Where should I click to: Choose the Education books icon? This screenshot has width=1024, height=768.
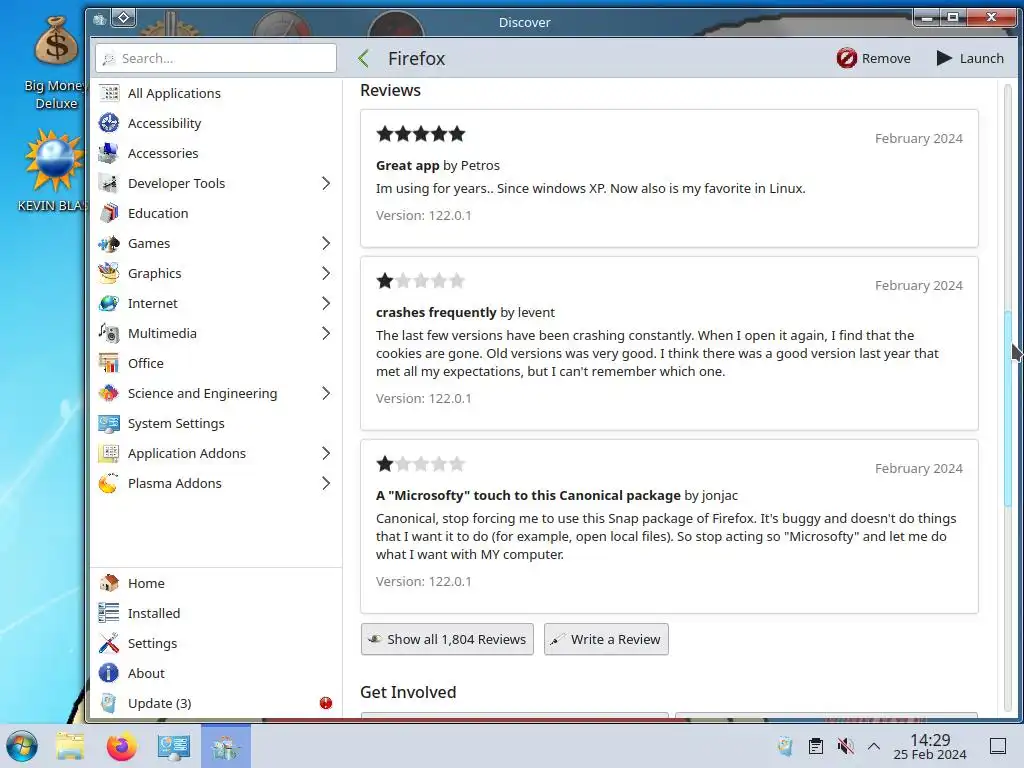tap(109, 214)
